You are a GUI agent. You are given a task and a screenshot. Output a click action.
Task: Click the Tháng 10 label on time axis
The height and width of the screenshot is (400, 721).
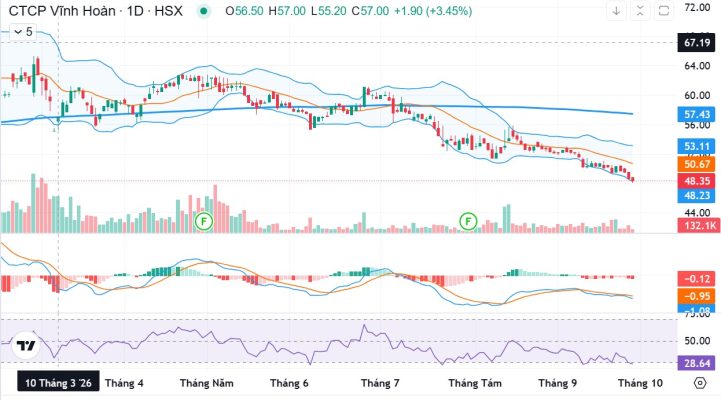640,383
